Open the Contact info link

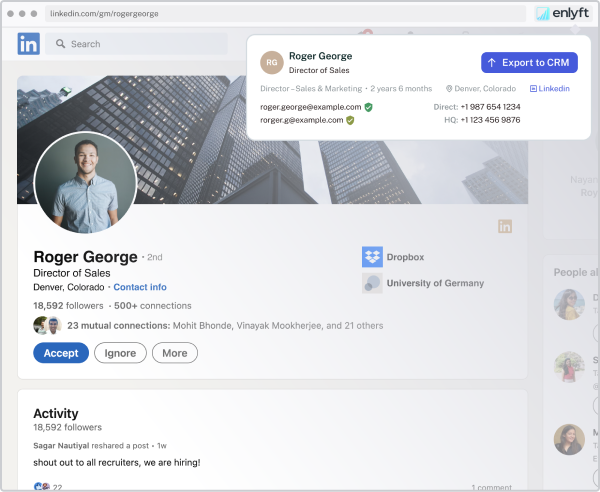click(140, 287)
